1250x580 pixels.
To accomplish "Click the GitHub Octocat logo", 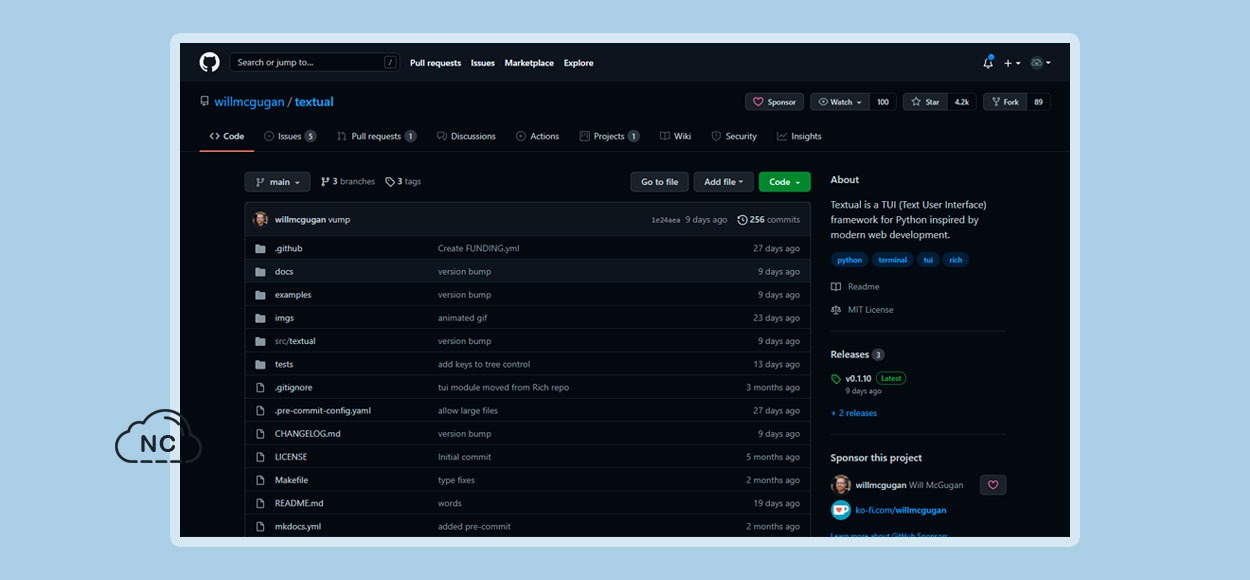I will tap(209, 62).
